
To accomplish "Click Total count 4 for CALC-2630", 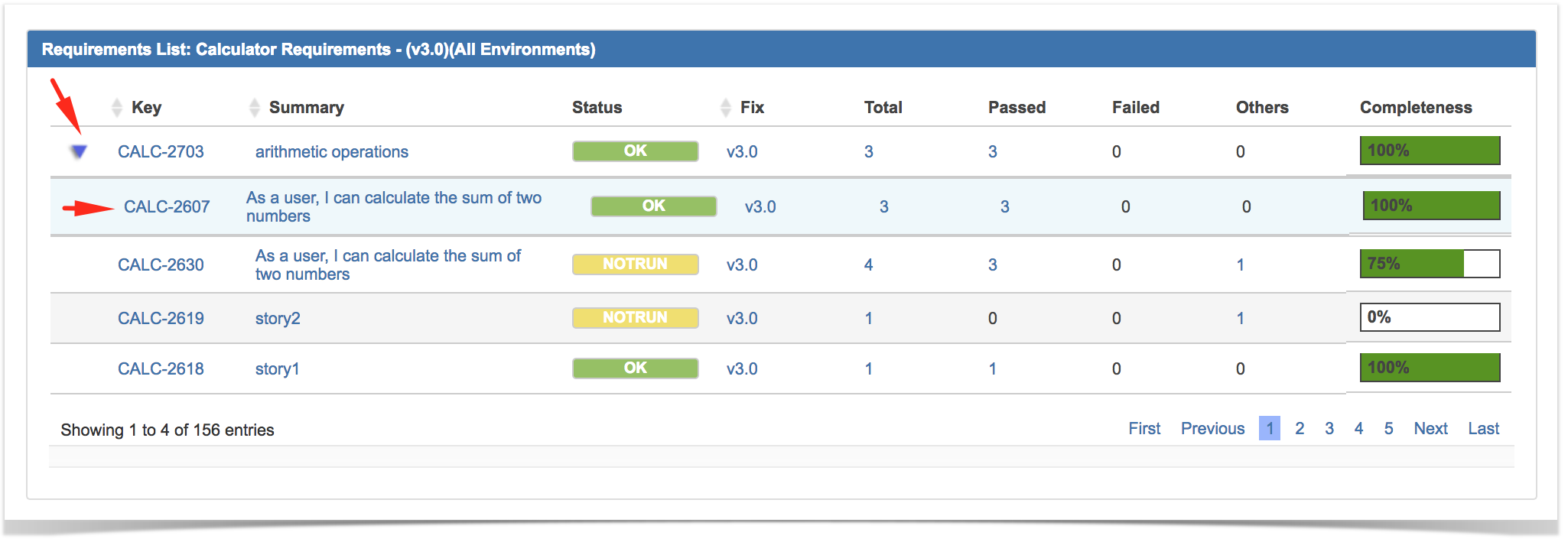I will point(868,265).
